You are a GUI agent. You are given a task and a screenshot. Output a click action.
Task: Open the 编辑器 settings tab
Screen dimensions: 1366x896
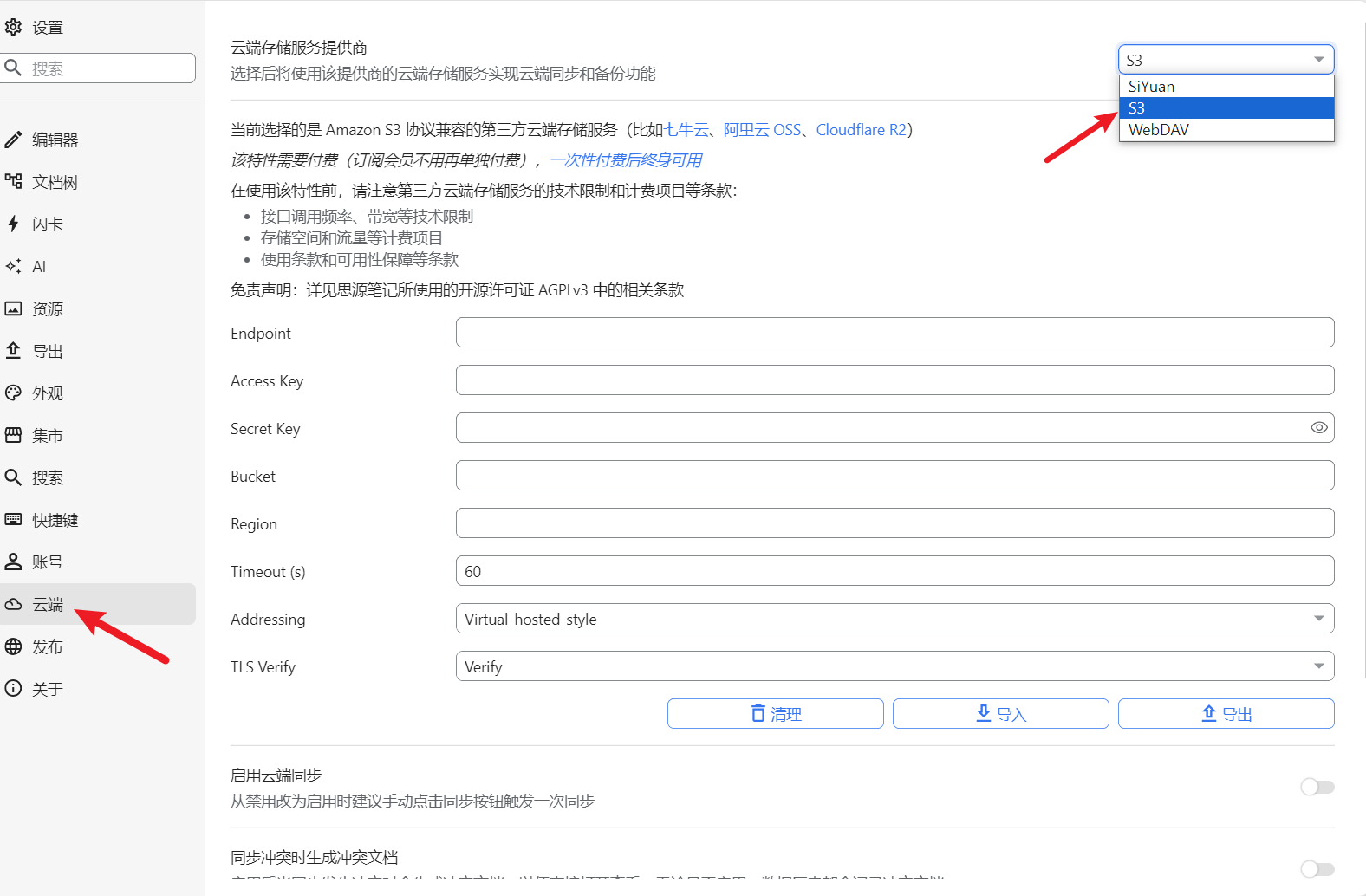[x=98, y=140]
